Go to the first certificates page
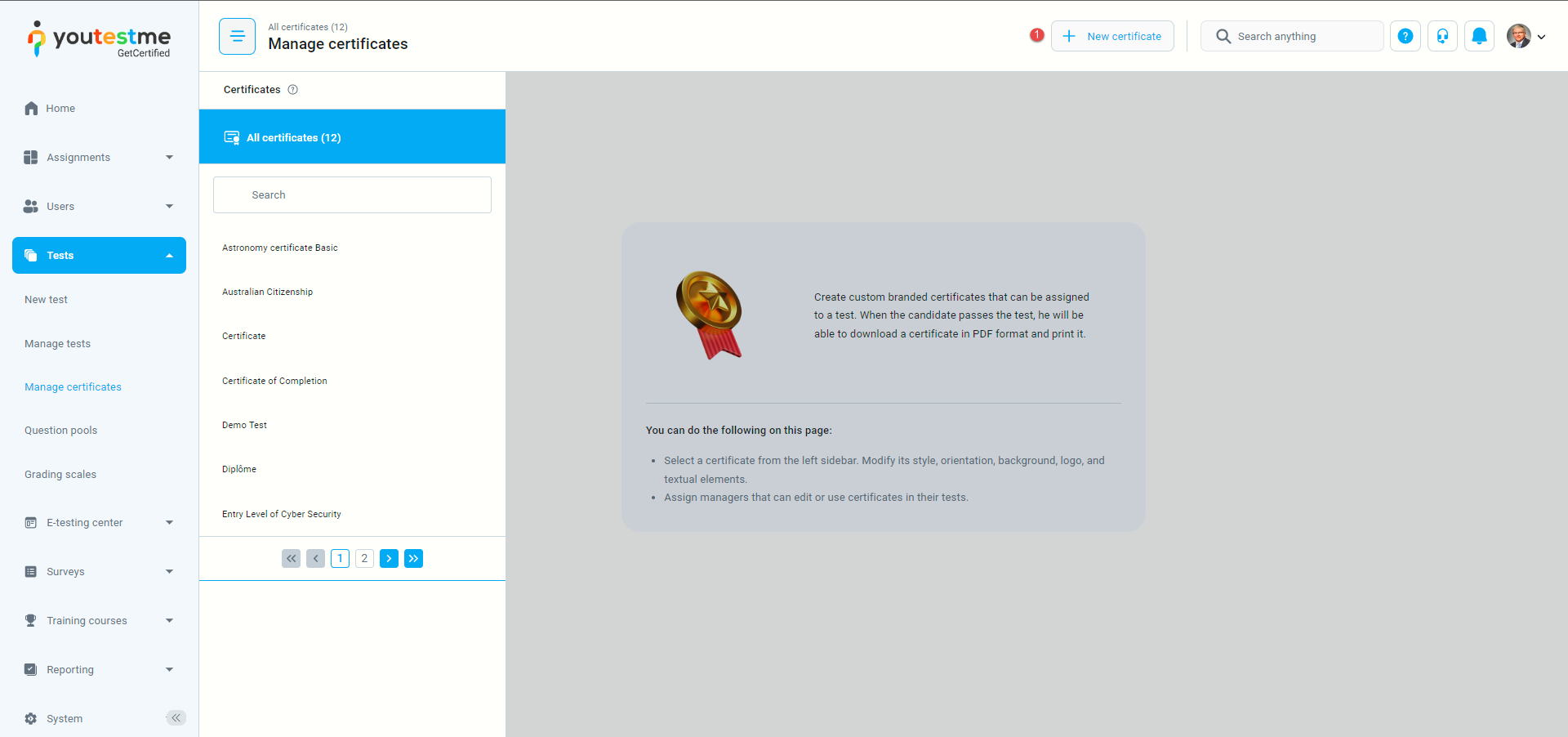Screen dimensions: 1568x737 coord(292,559)
